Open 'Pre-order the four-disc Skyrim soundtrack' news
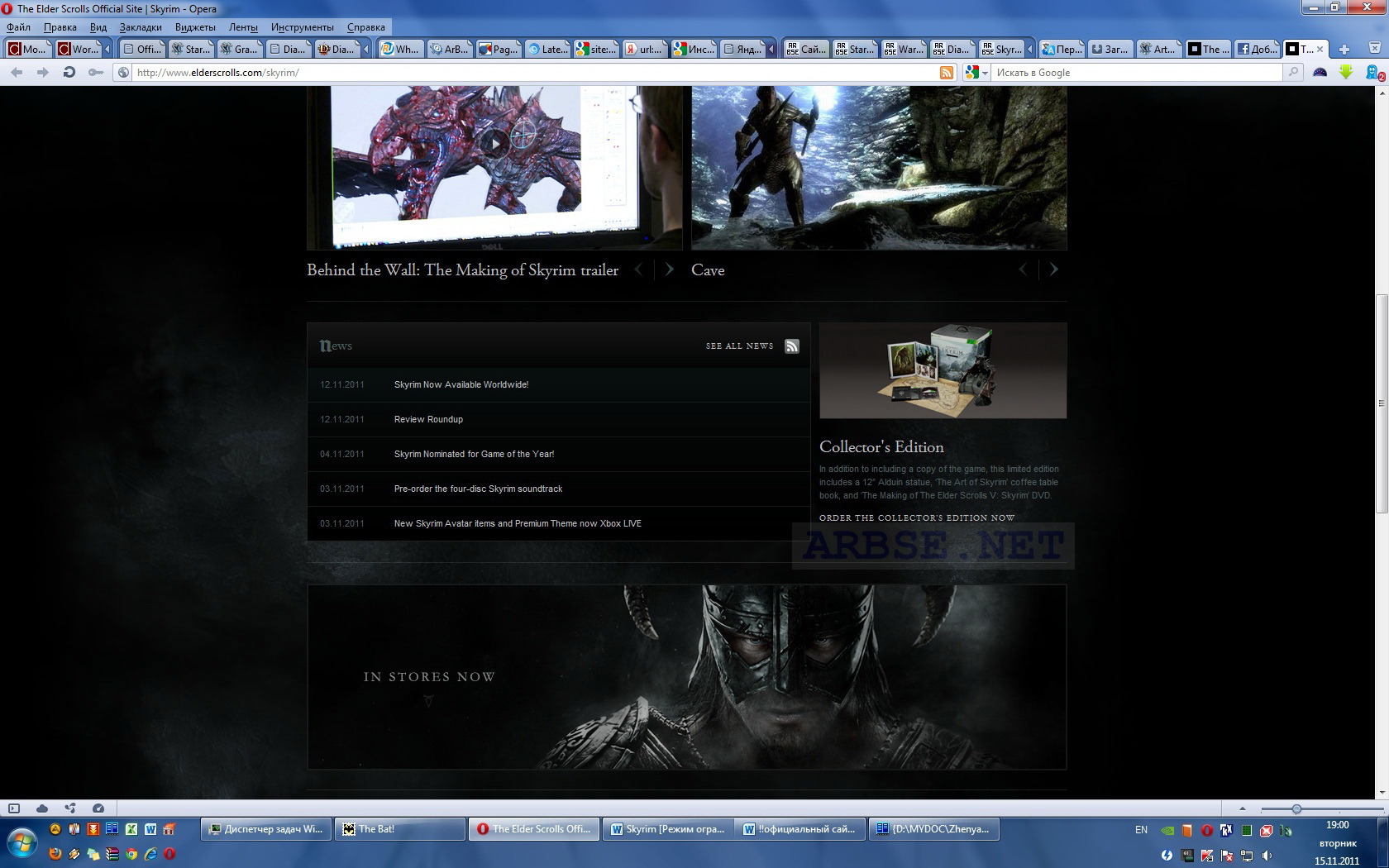 [x=478, y=489]
